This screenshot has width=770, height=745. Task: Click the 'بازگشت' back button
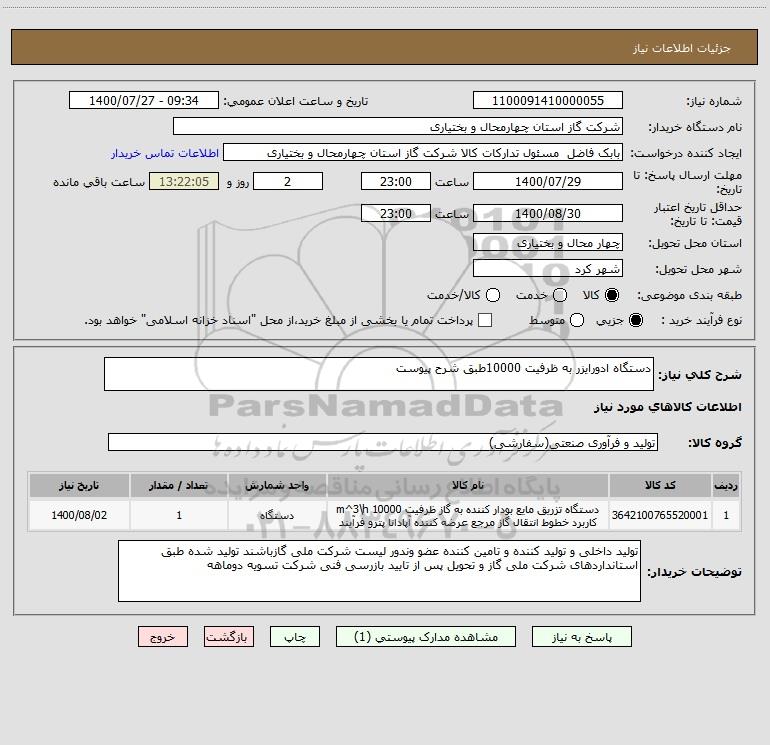coord(229,636)
